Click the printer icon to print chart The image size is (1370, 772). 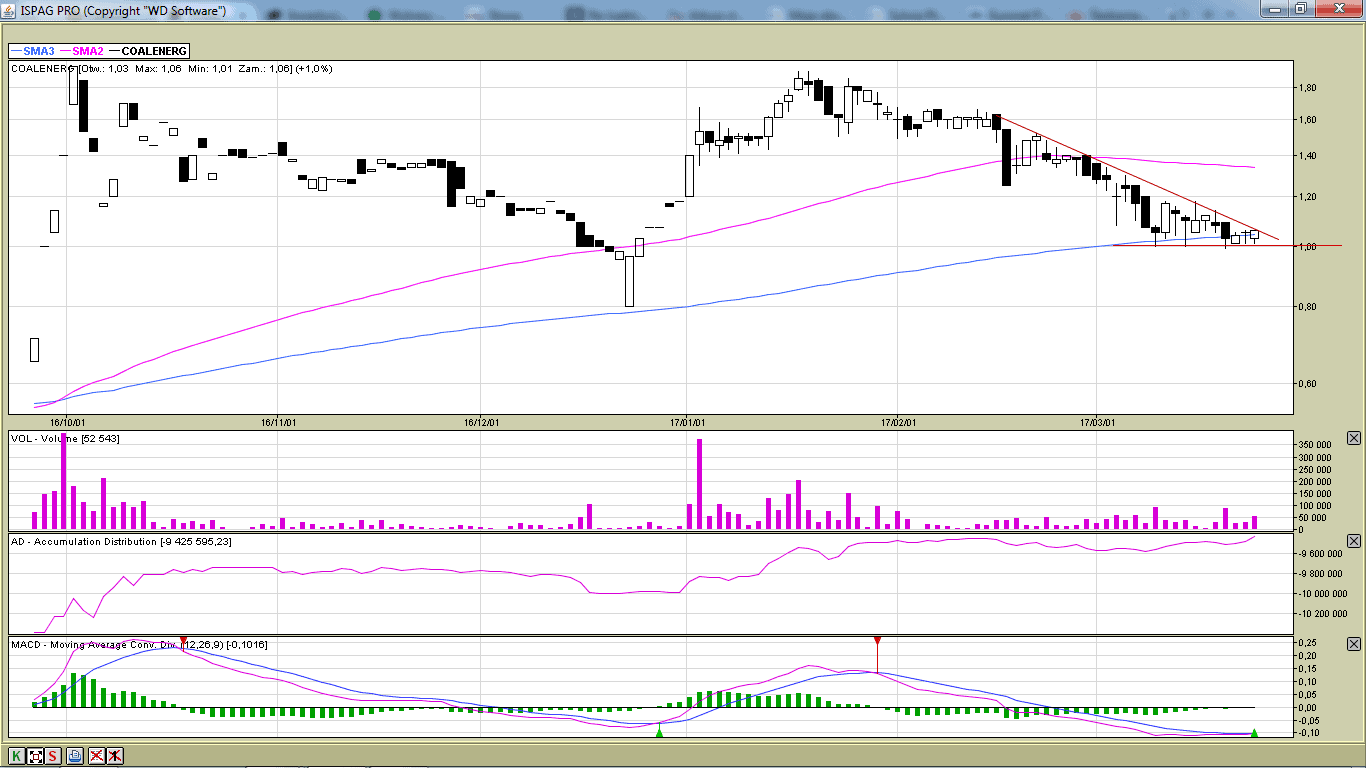point(75,756)
